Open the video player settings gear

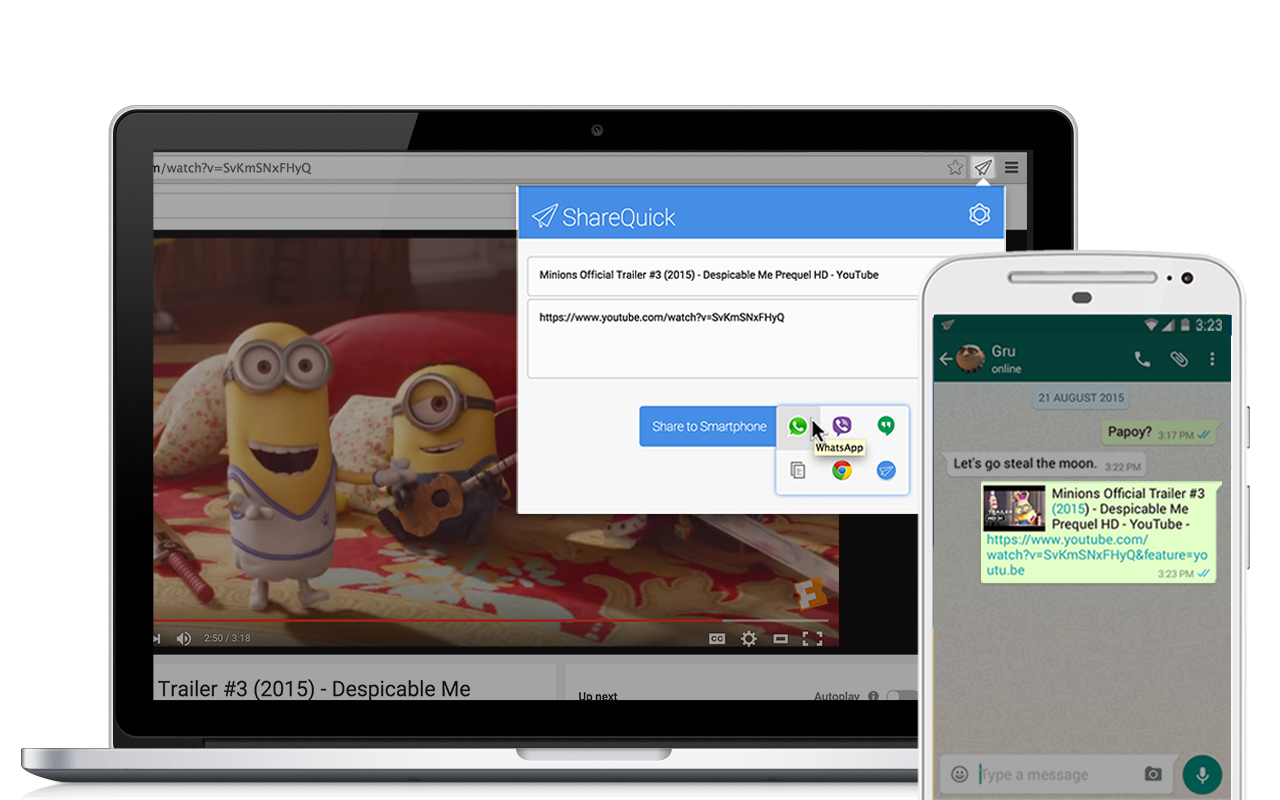click(749, 638)
